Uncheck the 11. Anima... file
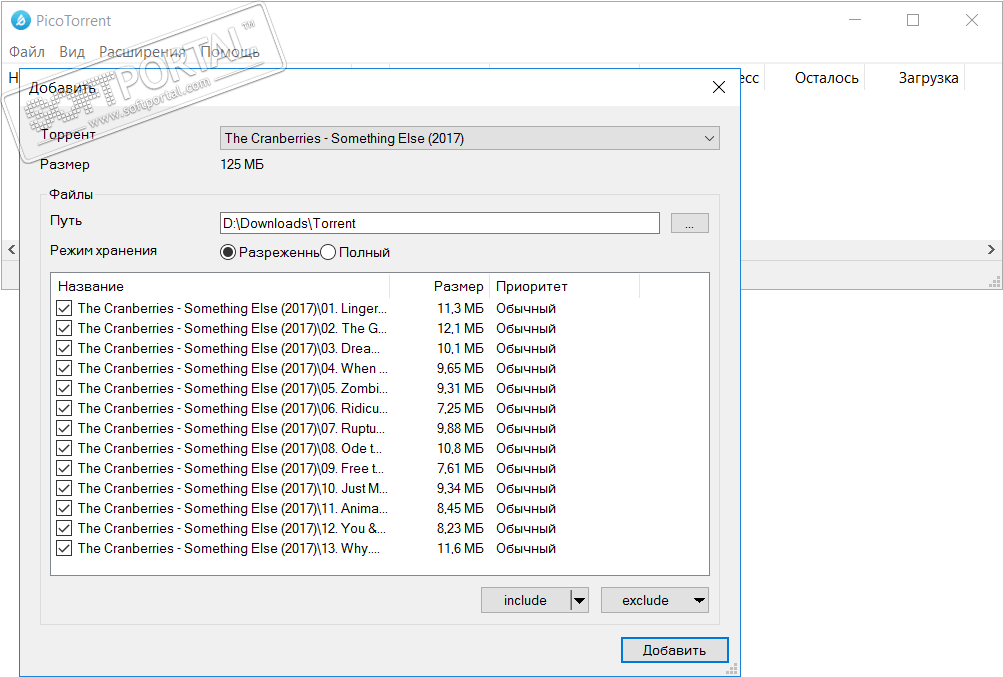The image size is (1003, 677). tap(64, 508)
